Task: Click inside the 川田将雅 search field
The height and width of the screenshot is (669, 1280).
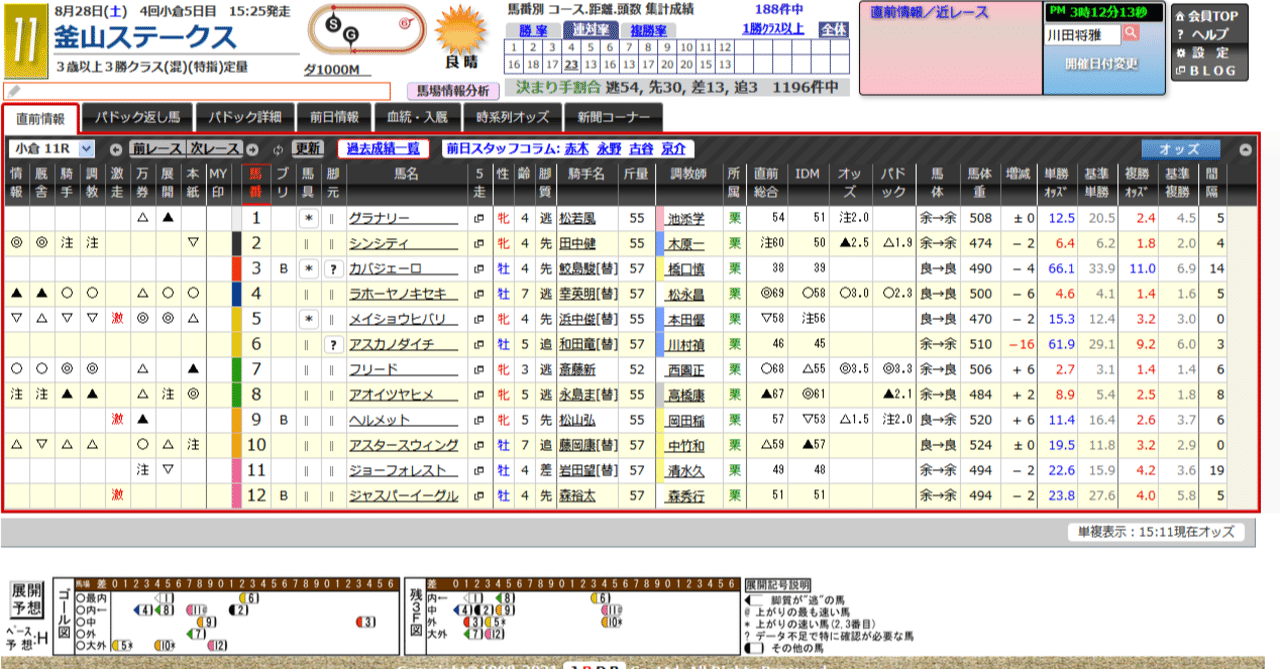Action: click(x=1080, y=33)
